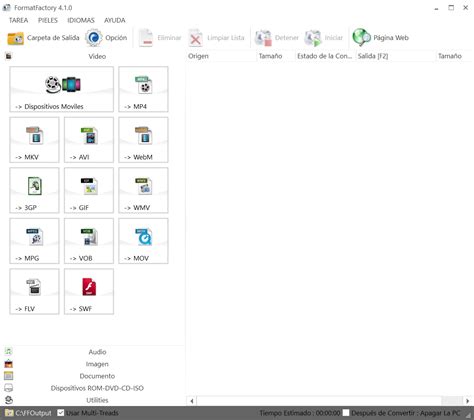Choose the FLV conversion tile
474x420 pixels.
click(x=34, y=292)
